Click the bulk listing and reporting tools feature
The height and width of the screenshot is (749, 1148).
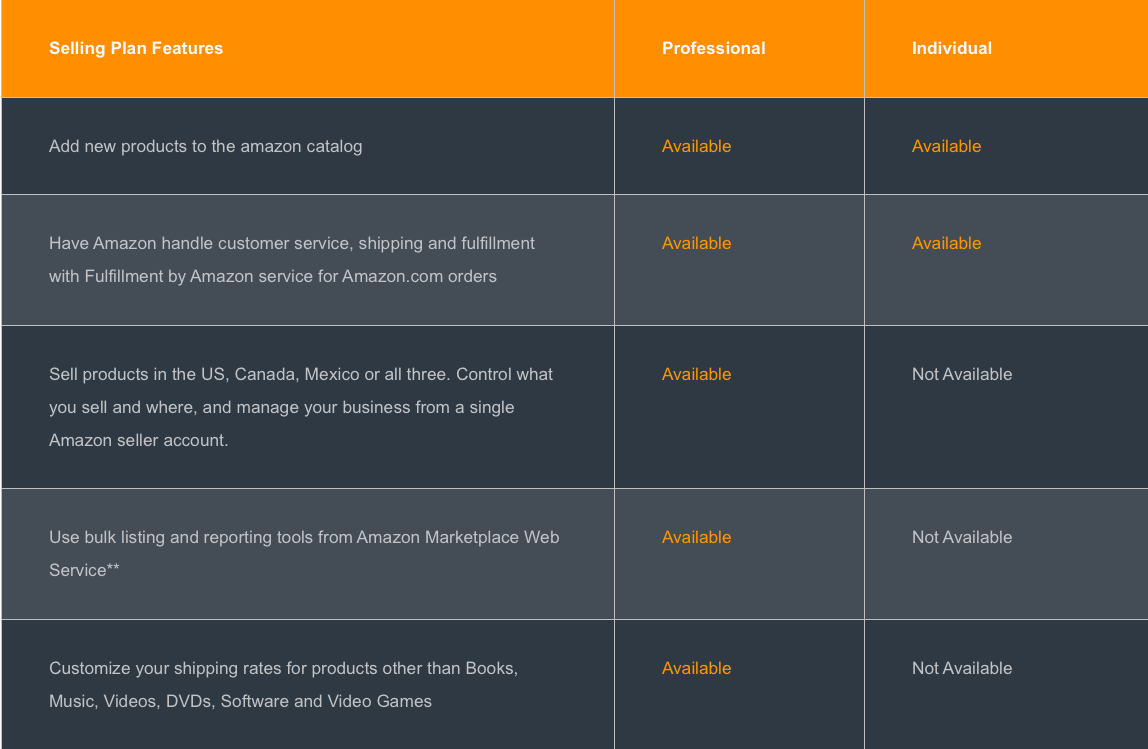[304, 554]
